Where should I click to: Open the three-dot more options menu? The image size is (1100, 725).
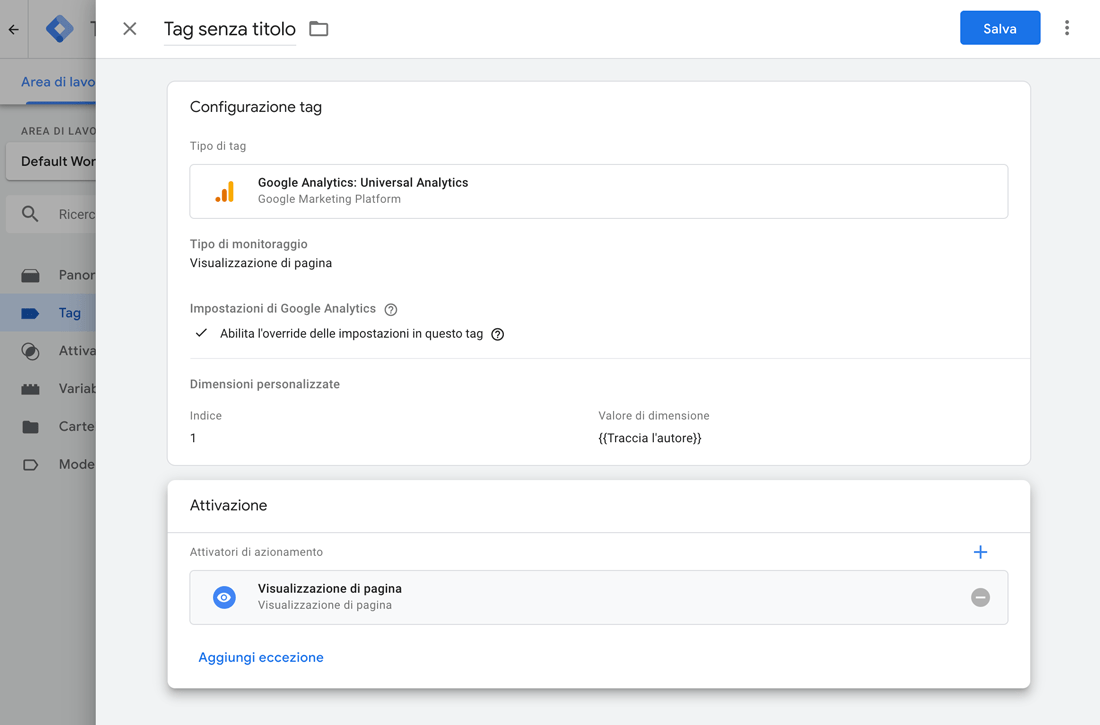pyautogui.click(x=1066, y=28)
